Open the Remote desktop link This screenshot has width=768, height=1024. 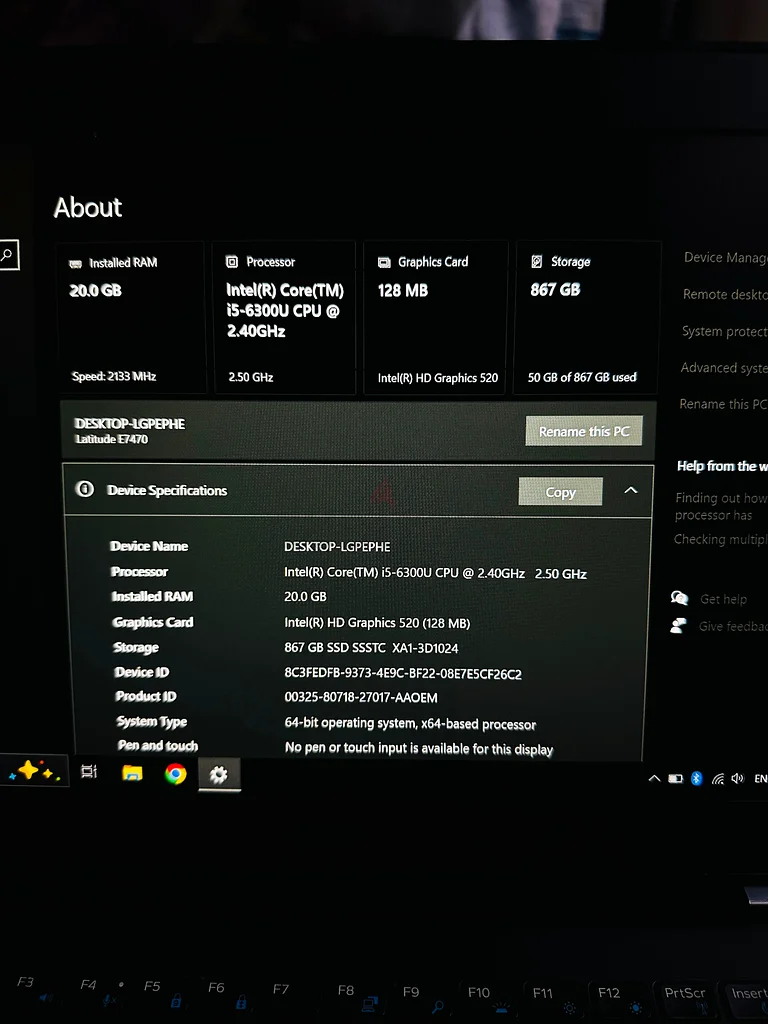pos(725,295)
